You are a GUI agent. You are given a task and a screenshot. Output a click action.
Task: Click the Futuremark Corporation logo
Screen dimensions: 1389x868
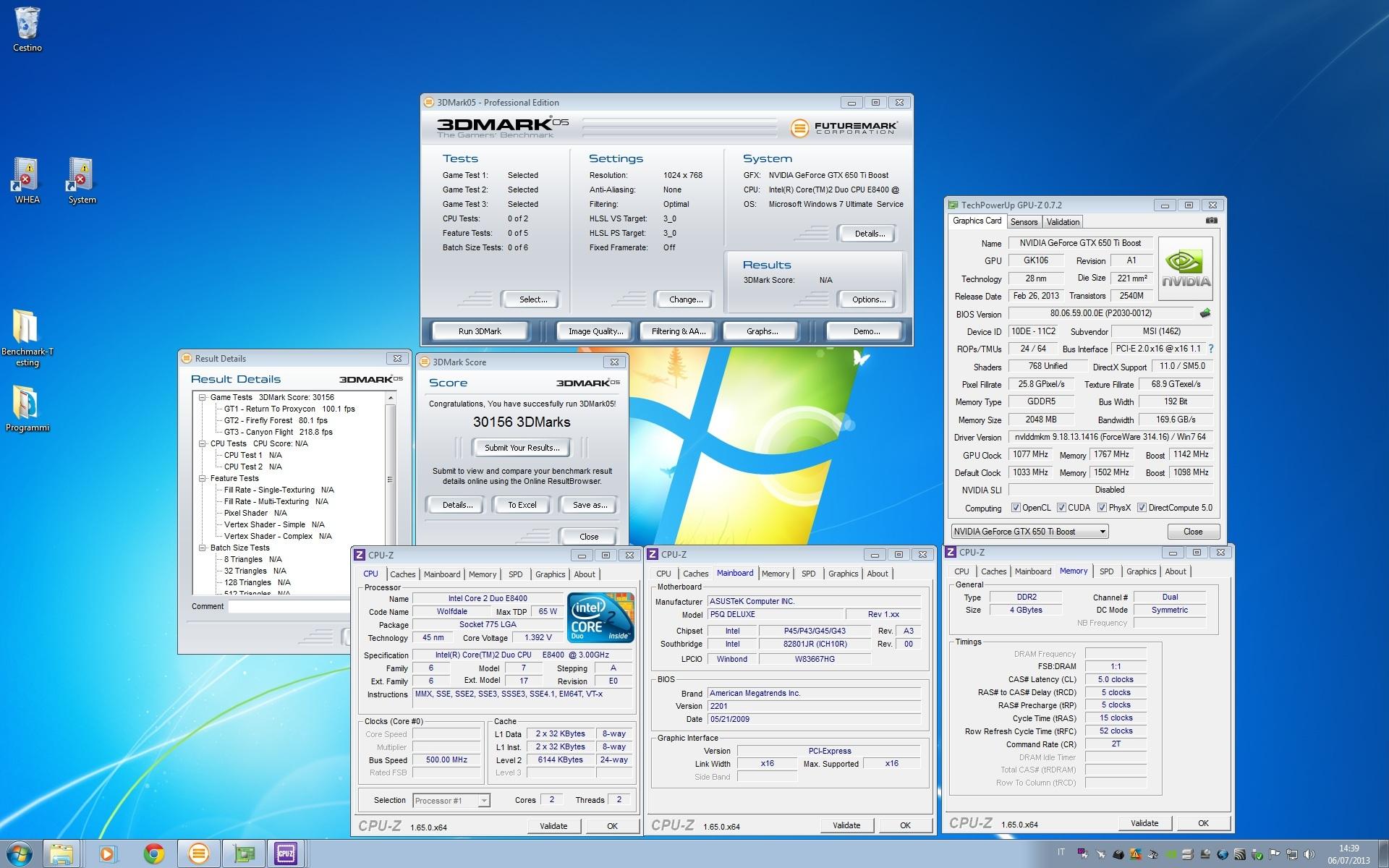844,128
